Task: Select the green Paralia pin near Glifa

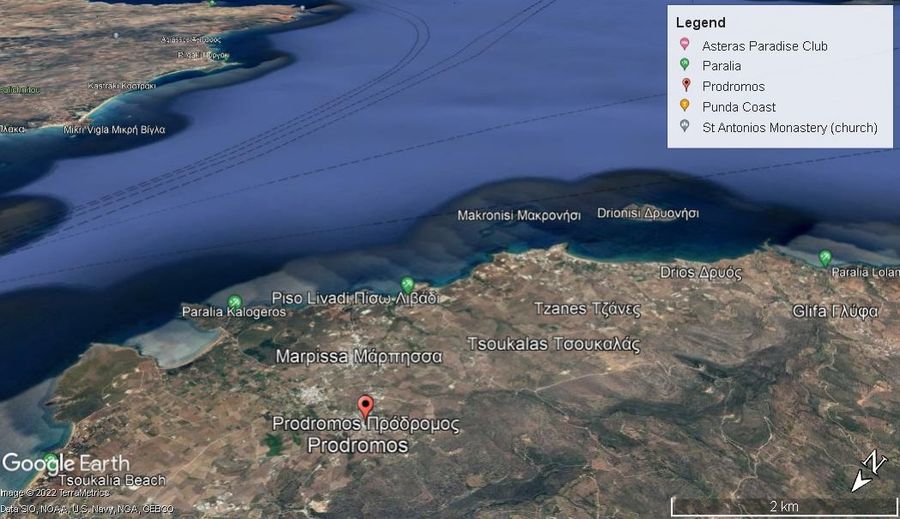Action: (825, 257)
